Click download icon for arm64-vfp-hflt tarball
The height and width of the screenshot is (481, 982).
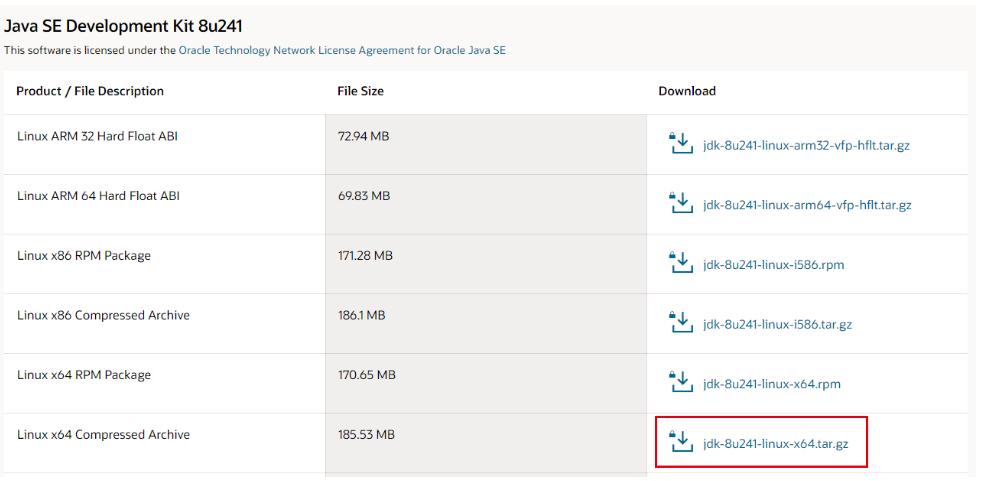click(681, 203)
